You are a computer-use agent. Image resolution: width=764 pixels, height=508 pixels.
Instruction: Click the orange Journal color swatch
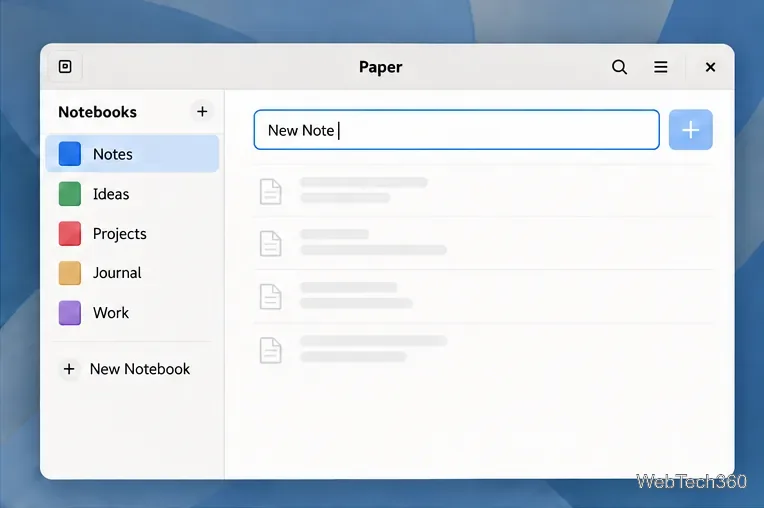(70, 273)
